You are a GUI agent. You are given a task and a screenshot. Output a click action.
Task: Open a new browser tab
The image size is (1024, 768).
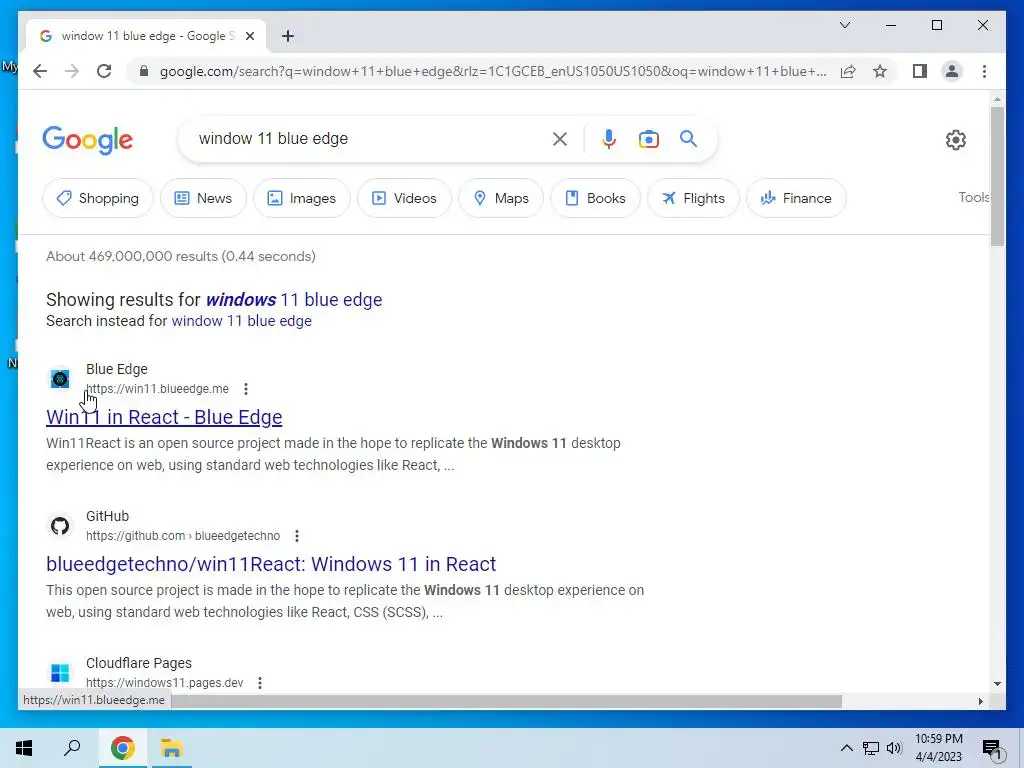(x=288, y=36)
